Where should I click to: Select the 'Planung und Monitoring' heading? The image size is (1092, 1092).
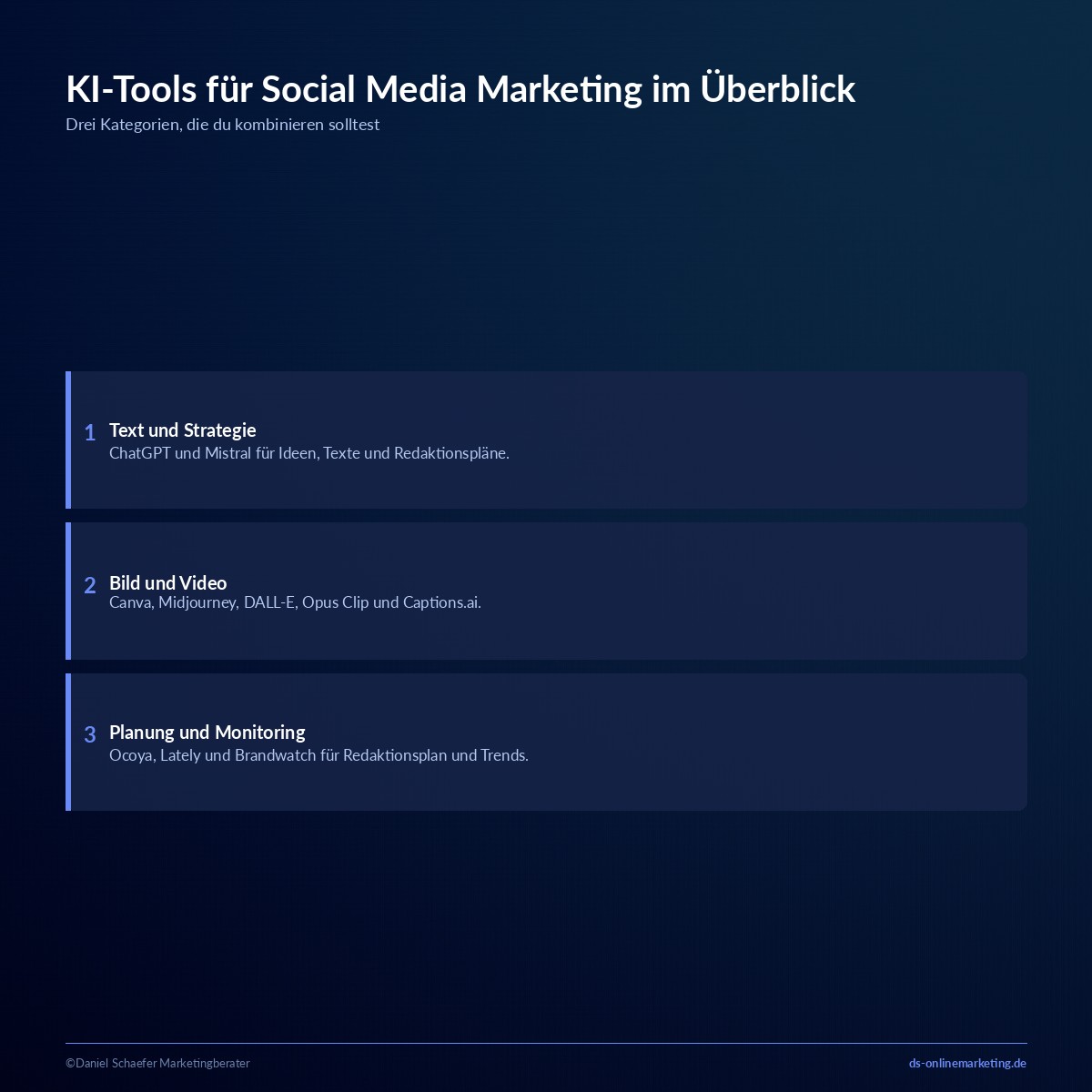[x=207, y=733]
